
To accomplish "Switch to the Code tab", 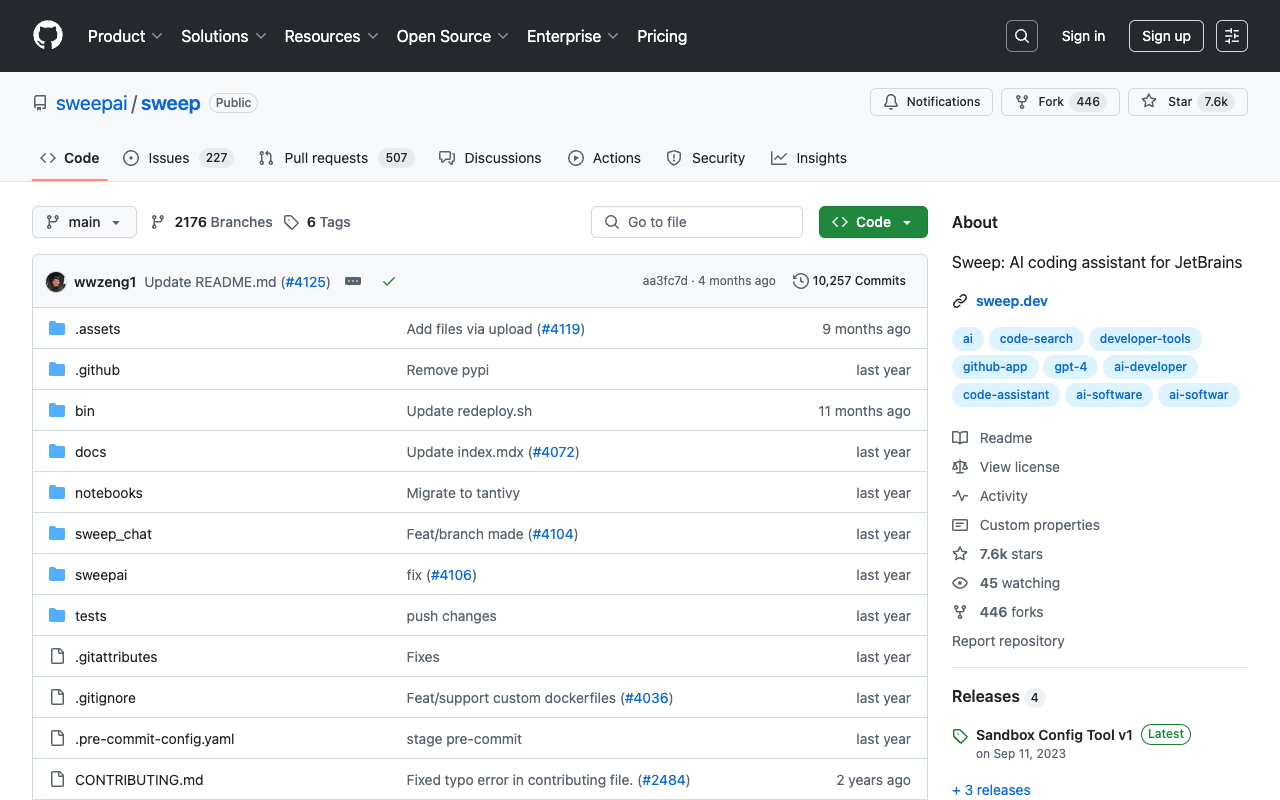I will (x=70, y=158).
